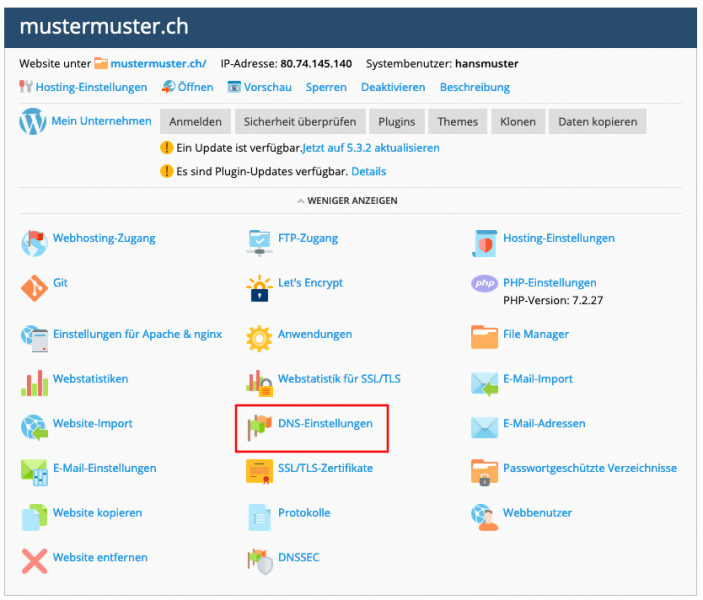This screenshot has height=600, width=703.
Task: Click the Anwendungen gear icon
Action: click(260, 336)
